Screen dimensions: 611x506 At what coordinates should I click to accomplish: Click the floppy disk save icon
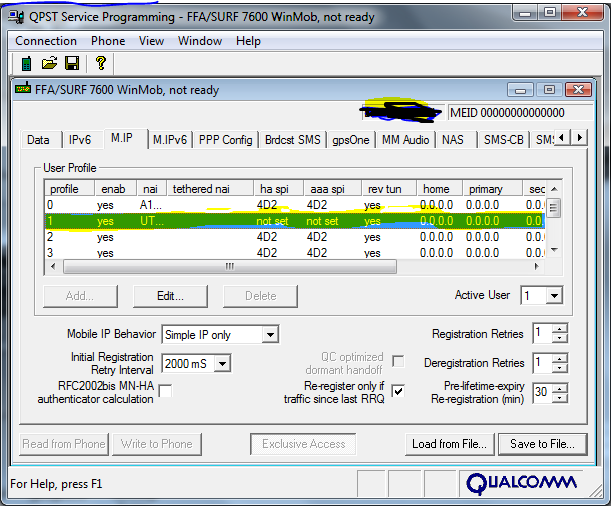72,63
